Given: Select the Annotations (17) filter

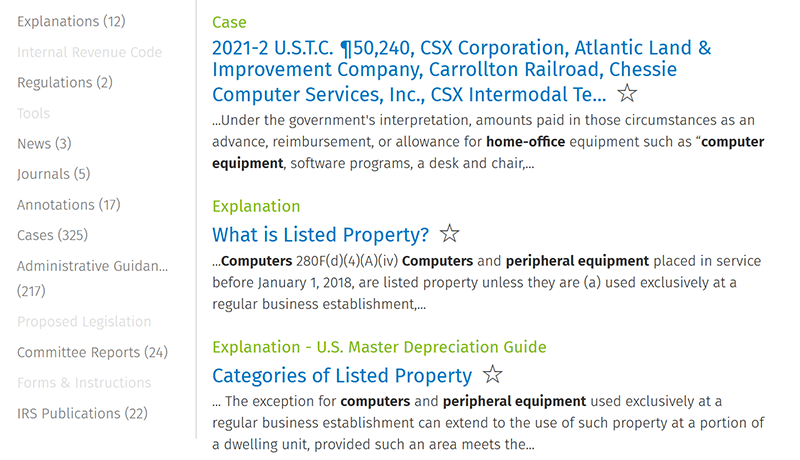Looking at the screenshot, I should coord(68,205).
